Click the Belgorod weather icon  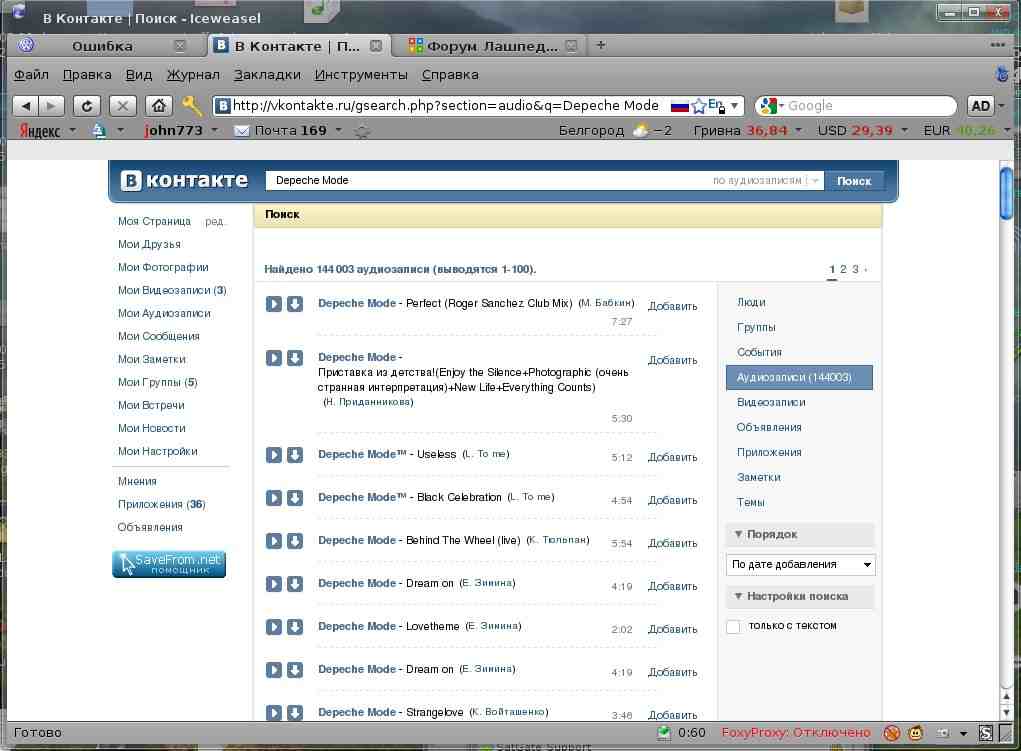(641, 130)
